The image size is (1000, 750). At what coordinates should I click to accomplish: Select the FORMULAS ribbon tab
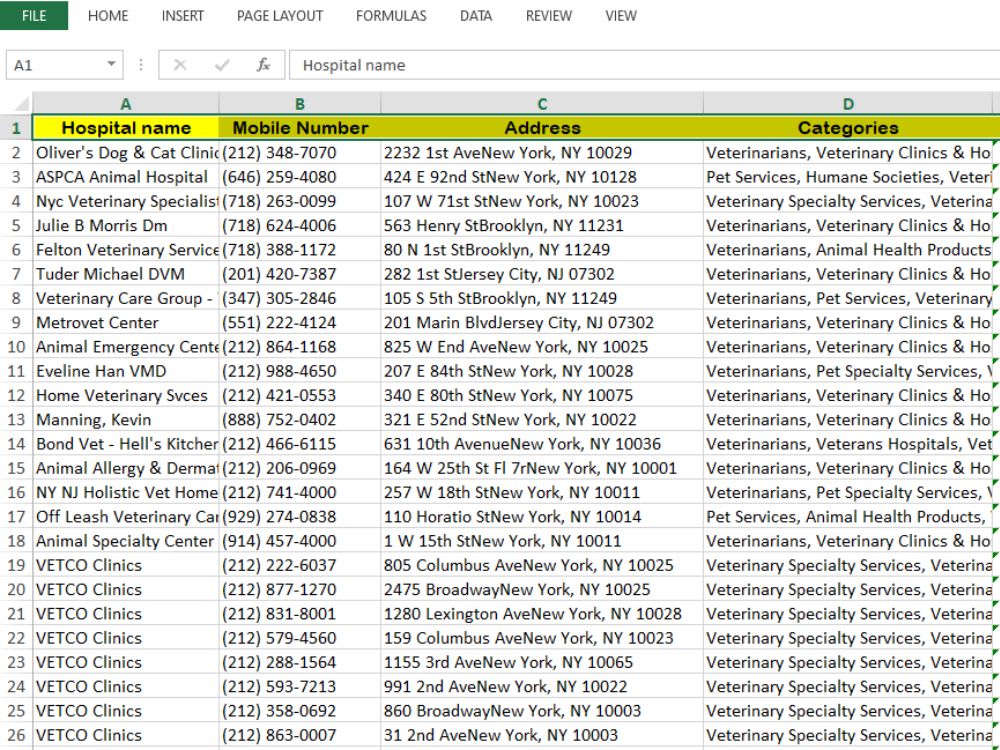(391, 16)
